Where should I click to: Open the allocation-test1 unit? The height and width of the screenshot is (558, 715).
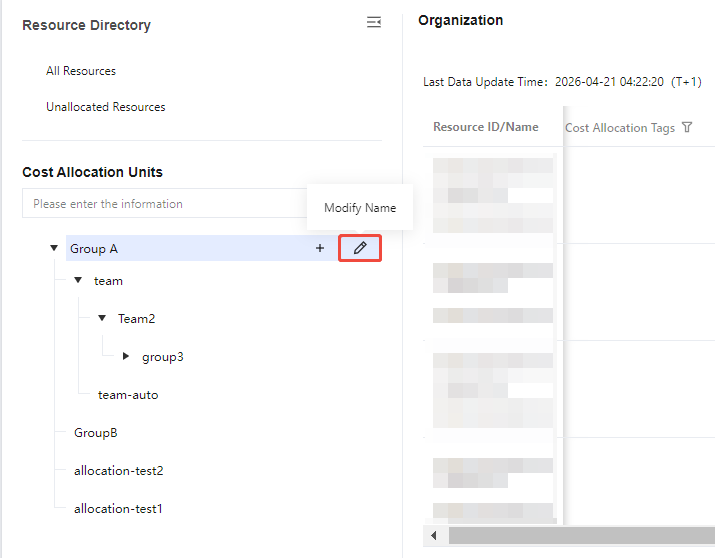[118, 509]
